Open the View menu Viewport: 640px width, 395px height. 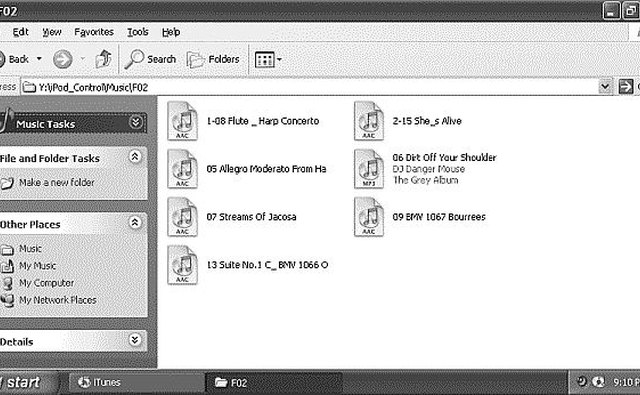pyautogui.click(x=52, y=32)
